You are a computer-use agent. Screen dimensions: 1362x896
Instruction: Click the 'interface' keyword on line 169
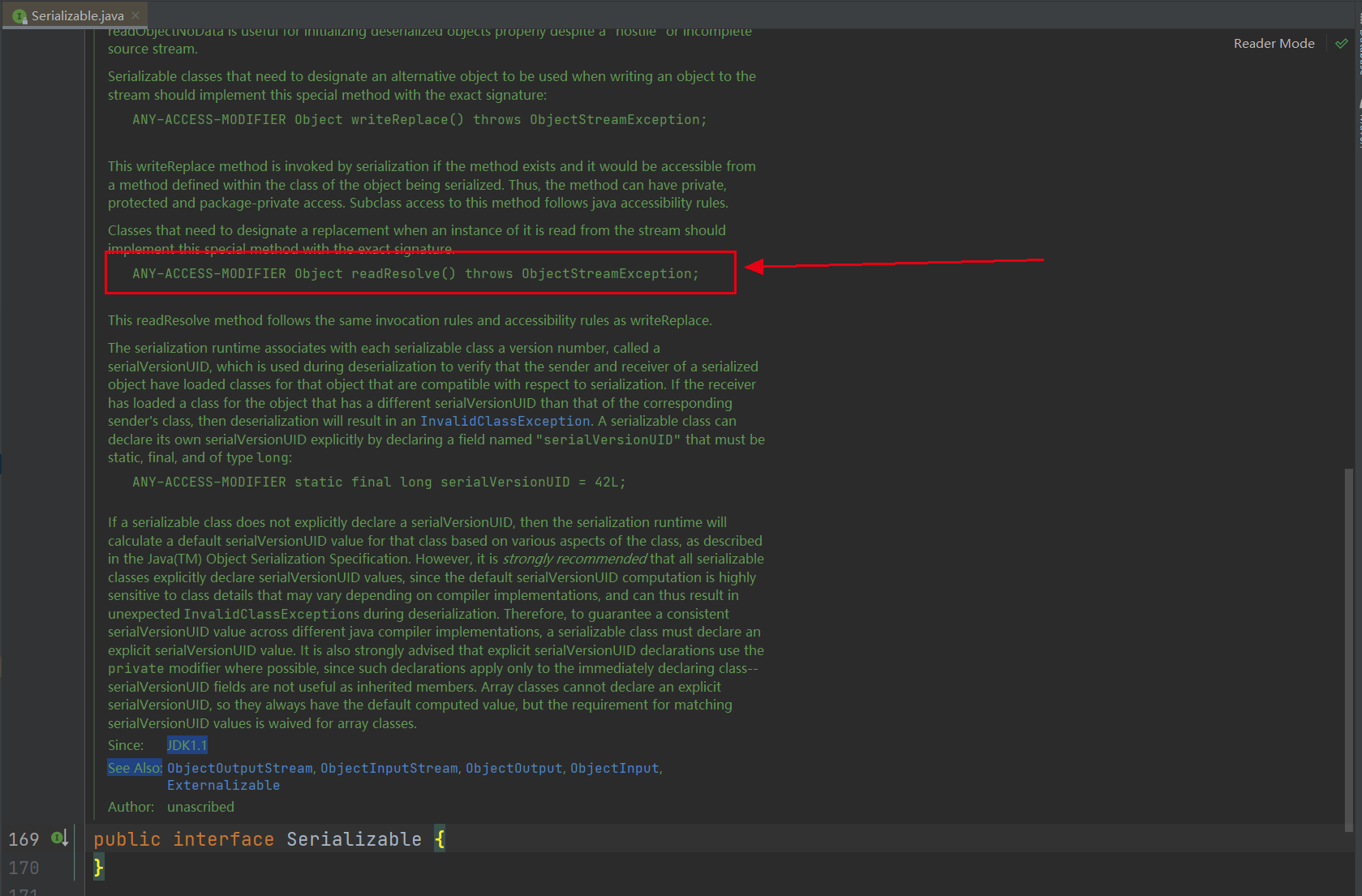point(223,839)
